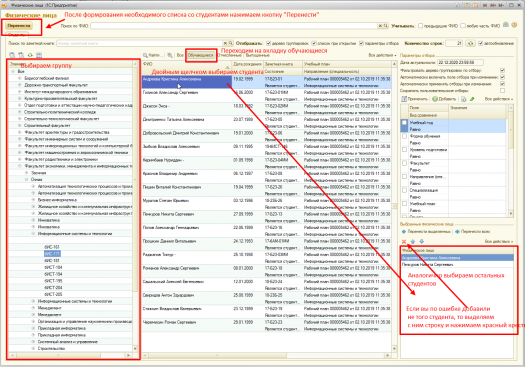This screenshot has width=525, height=367.
Task: Focus the Поиск по ФИО search field
Action: 234,26
